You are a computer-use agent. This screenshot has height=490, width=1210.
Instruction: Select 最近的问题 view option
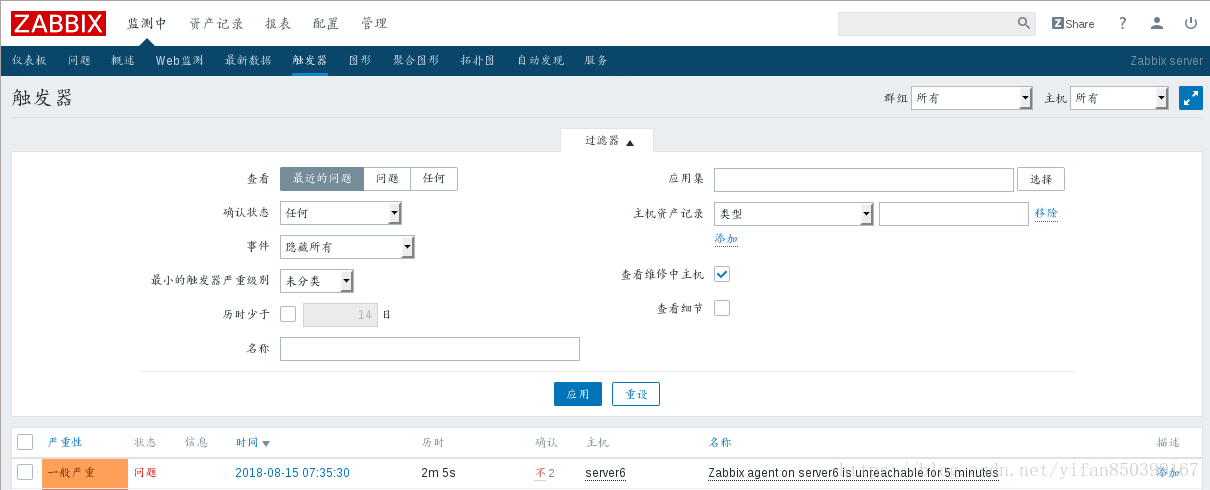click(x=322, y=179)
